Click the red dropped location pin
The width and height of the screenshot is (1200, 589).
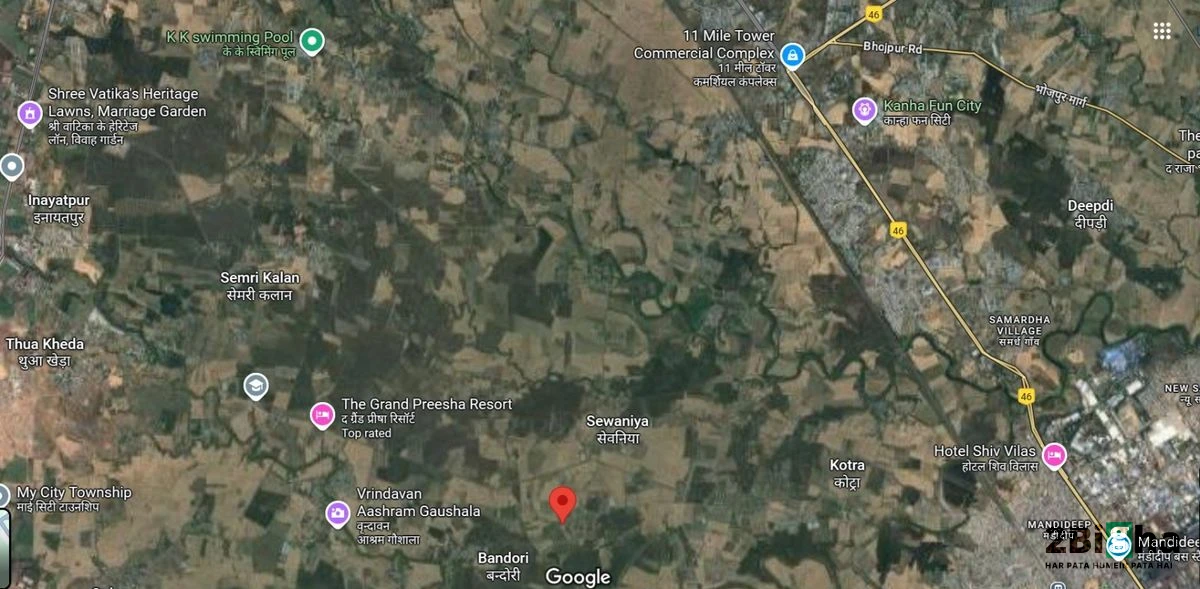coord(563,505)
